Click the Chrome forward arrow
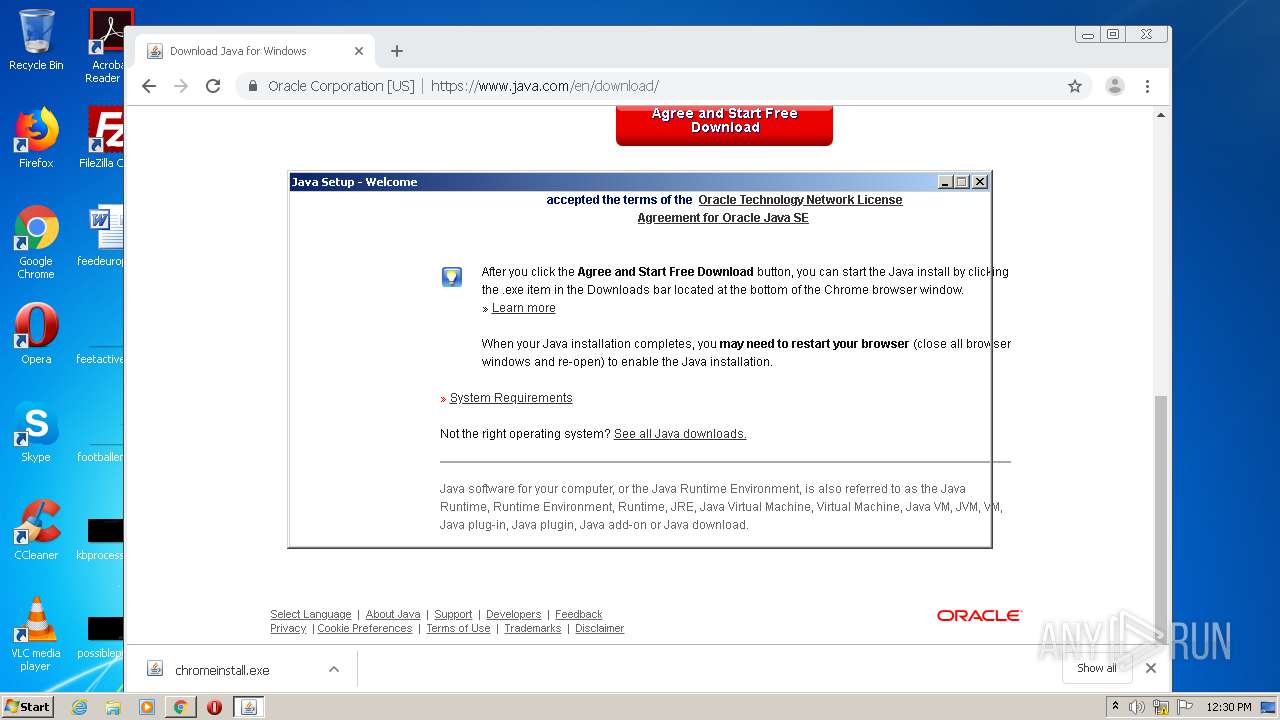 [181, 86]
